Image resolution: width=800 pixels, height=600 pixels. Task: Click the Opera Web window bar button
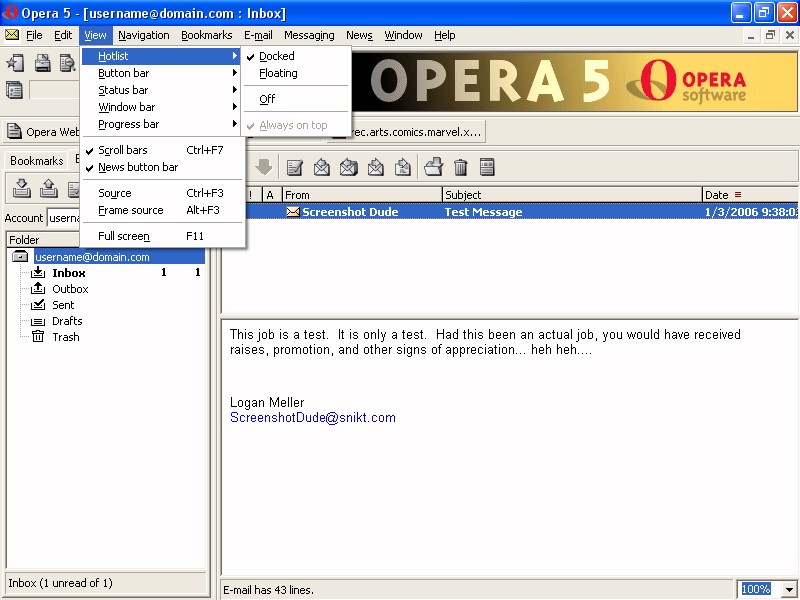click(x=42, y=132)
